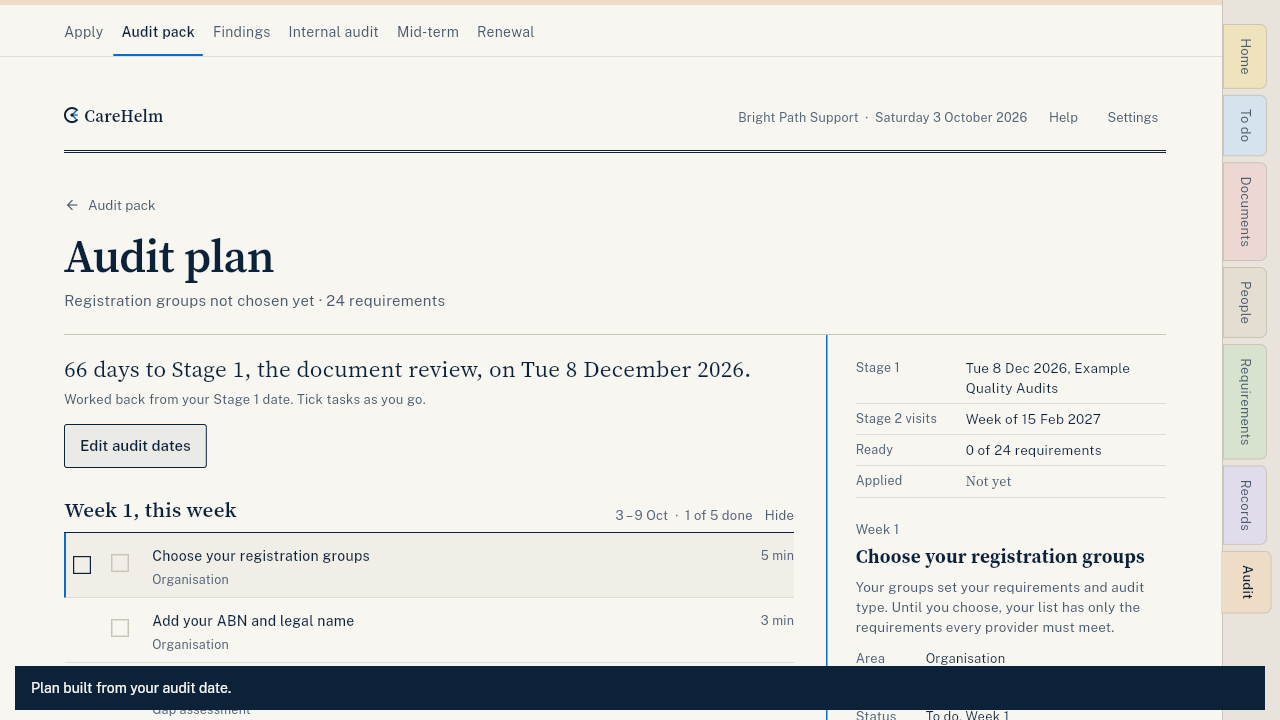Click the back arrow beside Audit pack
The width and height of the screenshot is (1280, 720).
click(72, 205)
